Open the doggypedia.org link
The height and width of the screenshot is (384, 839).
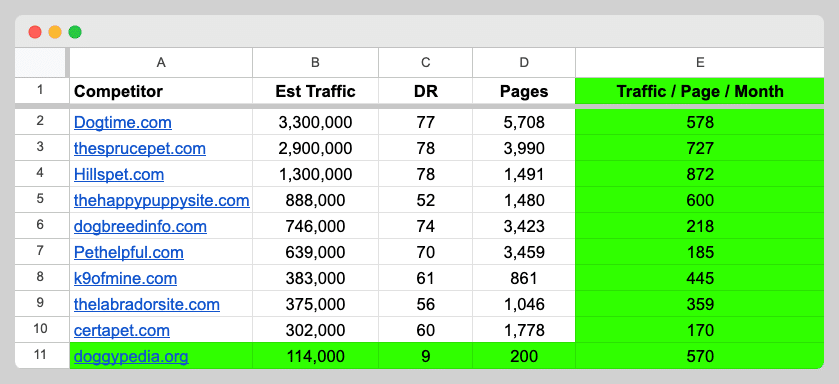tap(131, 356)
